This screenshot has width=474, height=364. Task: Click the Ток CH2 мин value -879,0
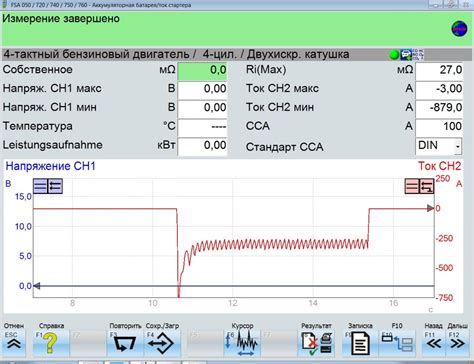tap(439, 108)
